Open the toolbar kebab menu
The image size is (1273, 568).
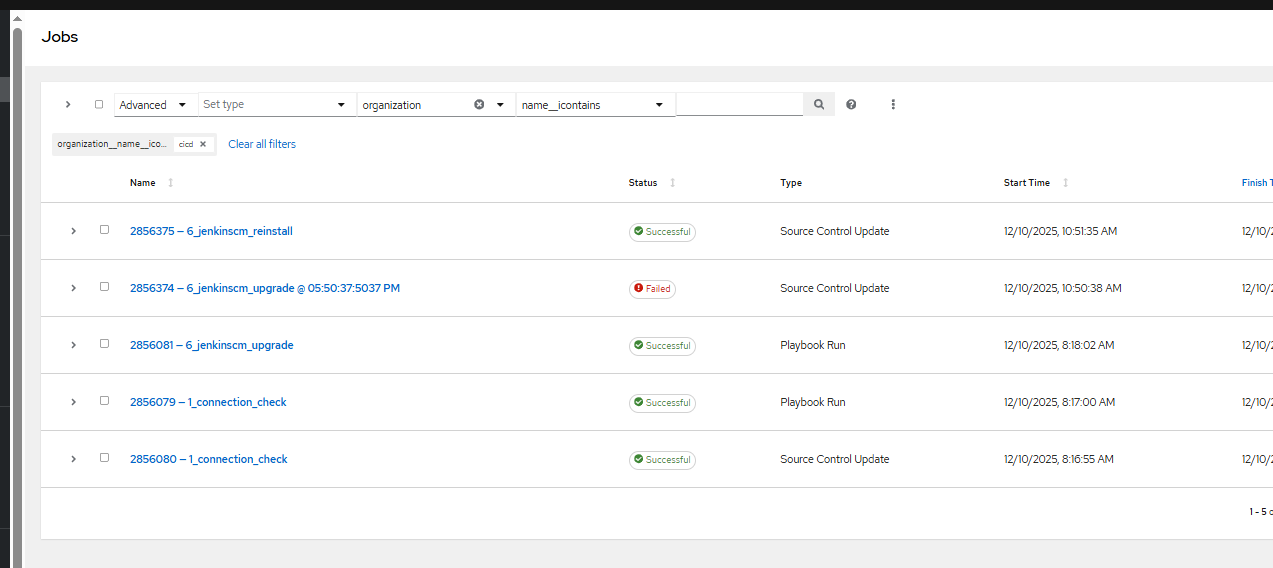click(x=893, y=104)
